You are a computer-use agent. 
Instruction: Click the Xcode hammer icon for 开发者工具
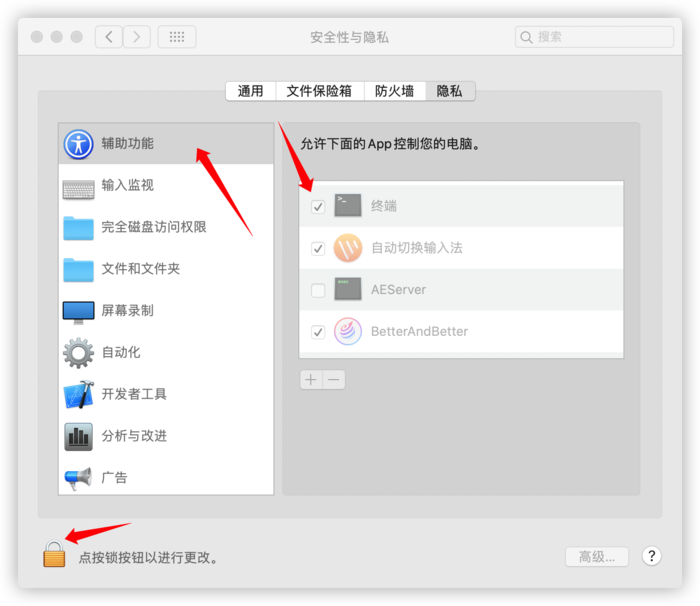tap(79, 394)
